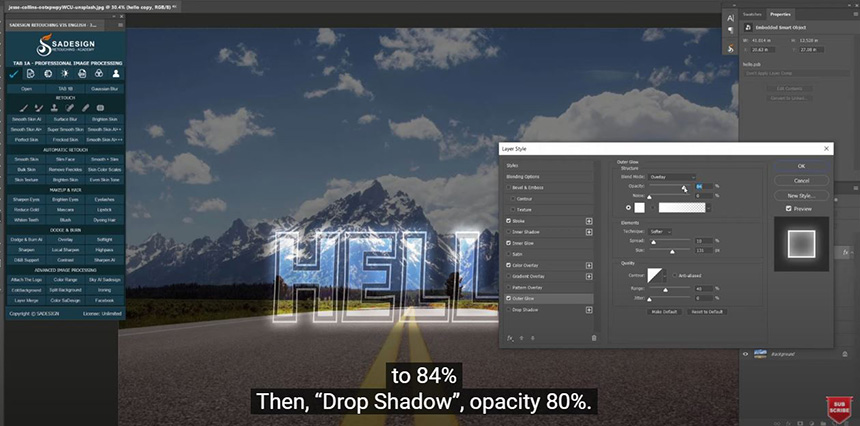Select the patch icon at end of RETOUCH row
The image size is (860, 426).
(100, 108)
